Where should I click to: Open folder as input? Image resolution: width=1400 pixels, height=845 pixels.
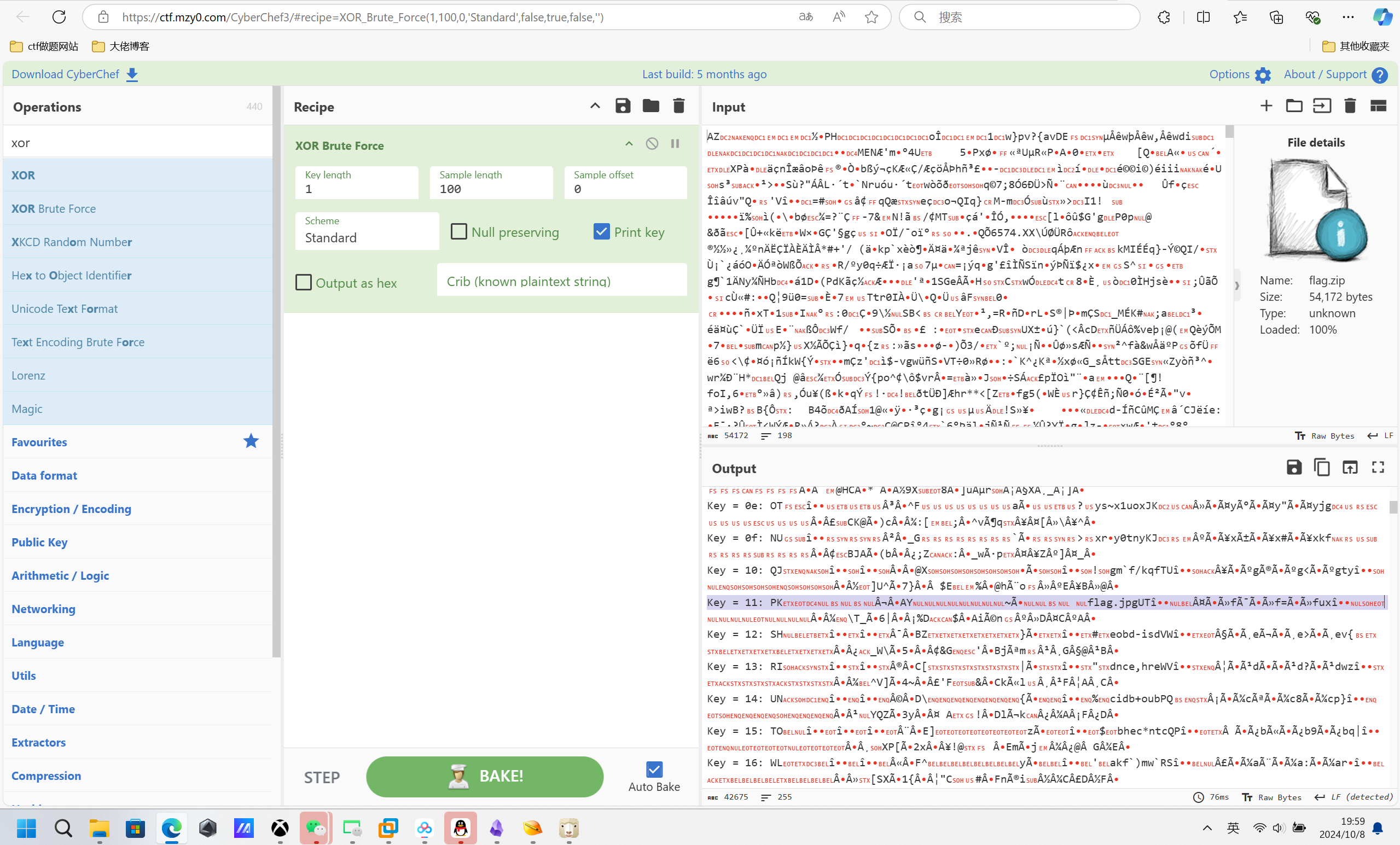coord(1294,106)
